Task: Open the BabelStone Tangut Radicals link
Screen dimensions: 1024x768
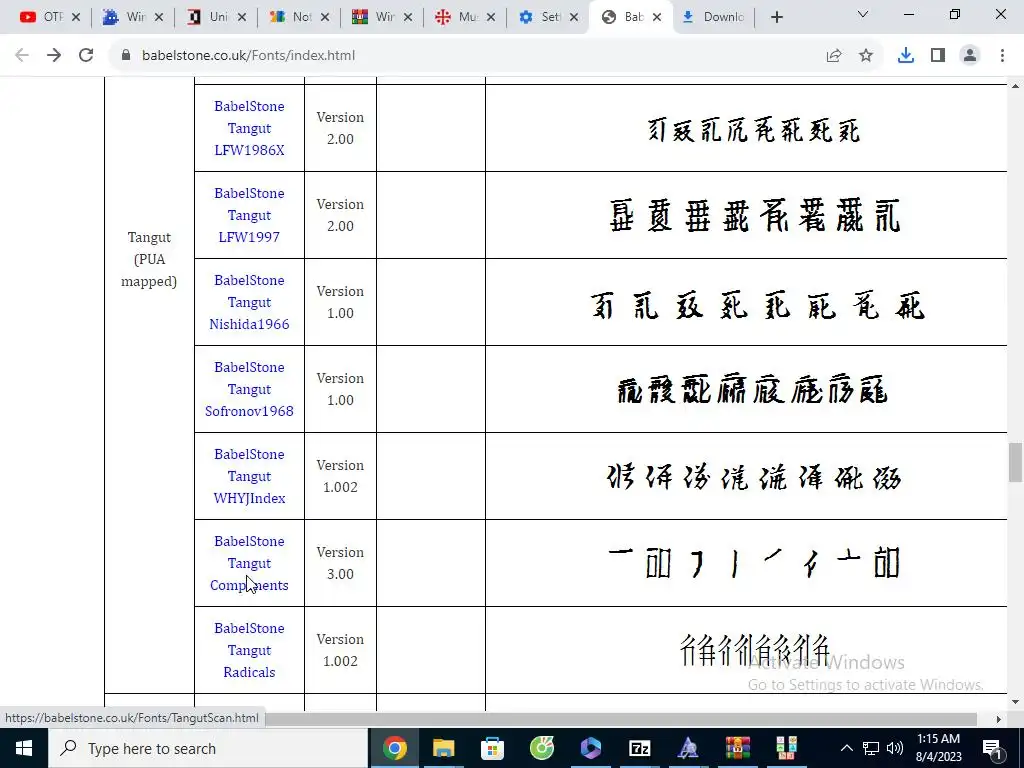Action: pos(249,650)
